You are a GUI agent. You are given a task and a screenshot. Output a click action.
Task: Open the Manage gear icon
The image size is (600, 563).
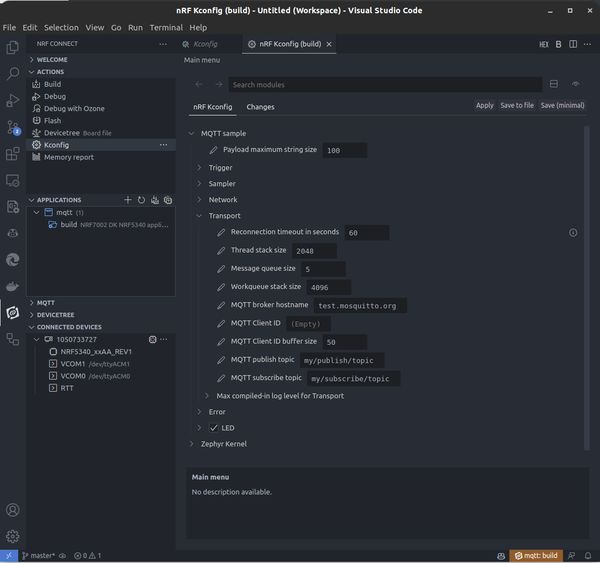13,536
